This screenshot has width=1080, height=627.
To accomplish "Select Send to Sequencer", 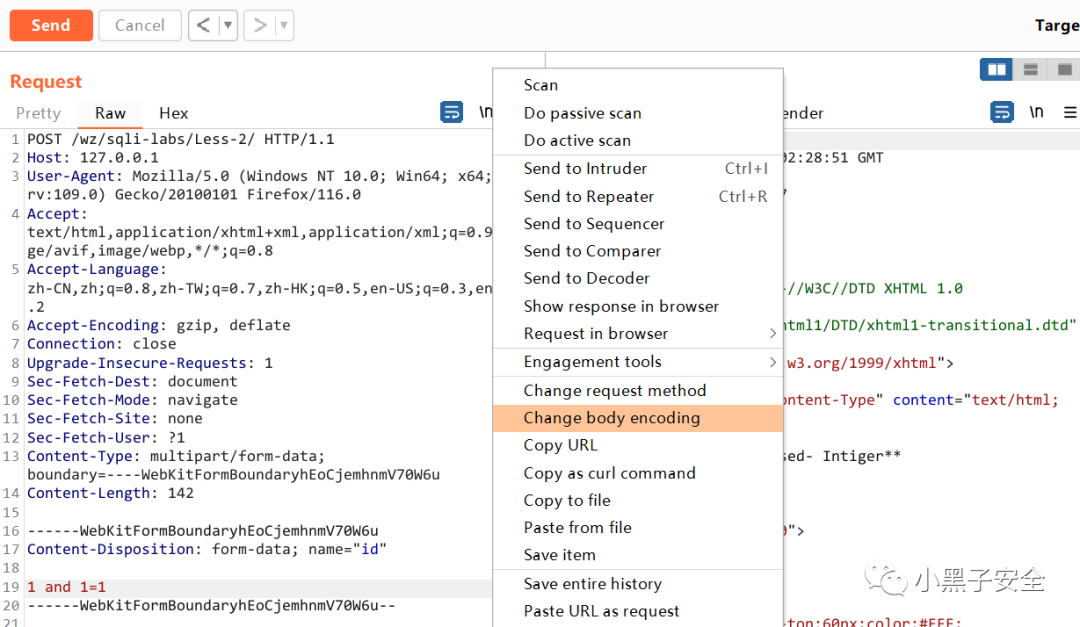I will (x=638, y=224).
